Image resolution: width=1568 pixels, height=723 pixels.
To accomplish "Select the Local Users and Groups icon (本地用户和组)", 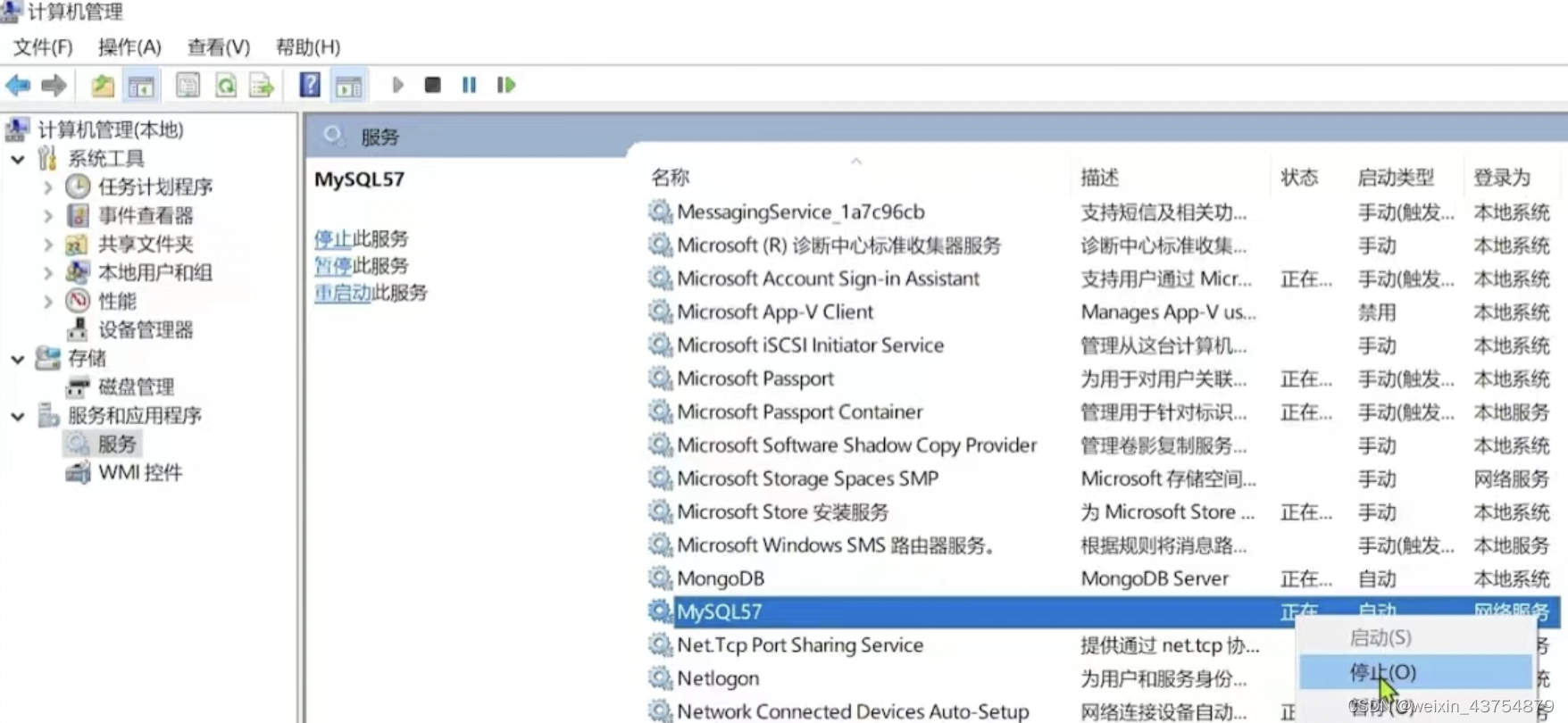I will (x=78, y=272).
